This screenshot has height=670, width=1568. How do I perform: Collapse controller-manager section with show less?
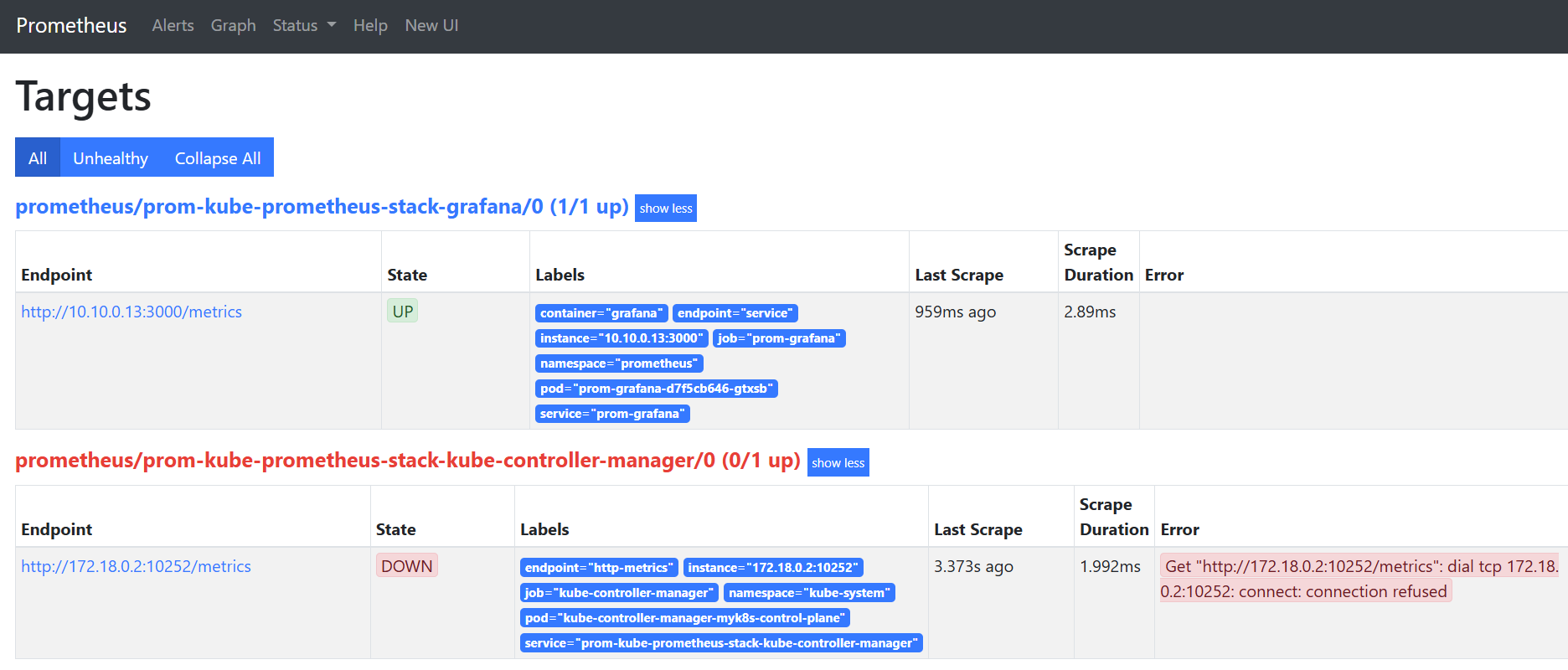838,462
